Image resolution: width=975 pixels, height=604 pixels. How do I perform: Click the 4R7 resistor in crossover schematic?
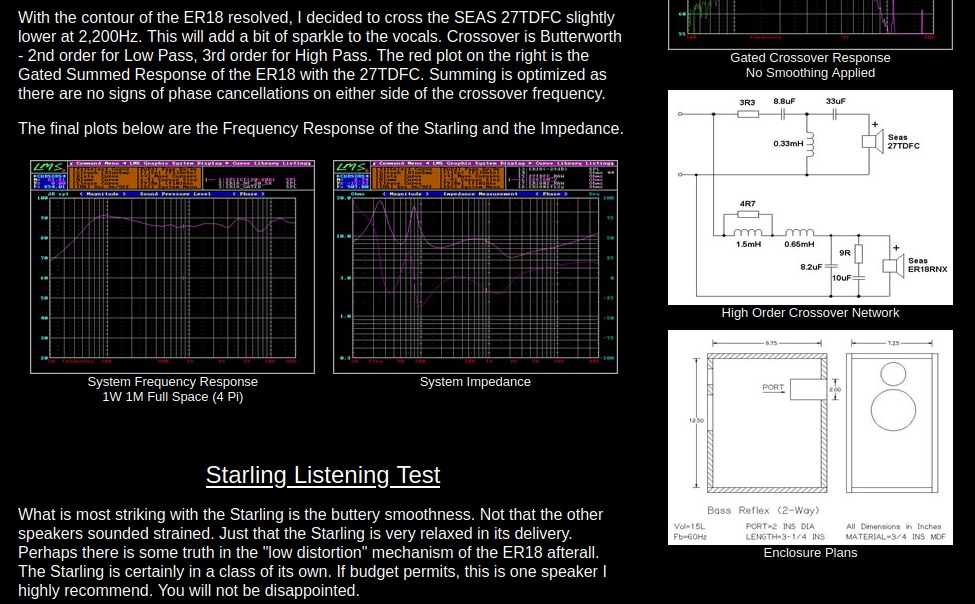coord(748,214)
